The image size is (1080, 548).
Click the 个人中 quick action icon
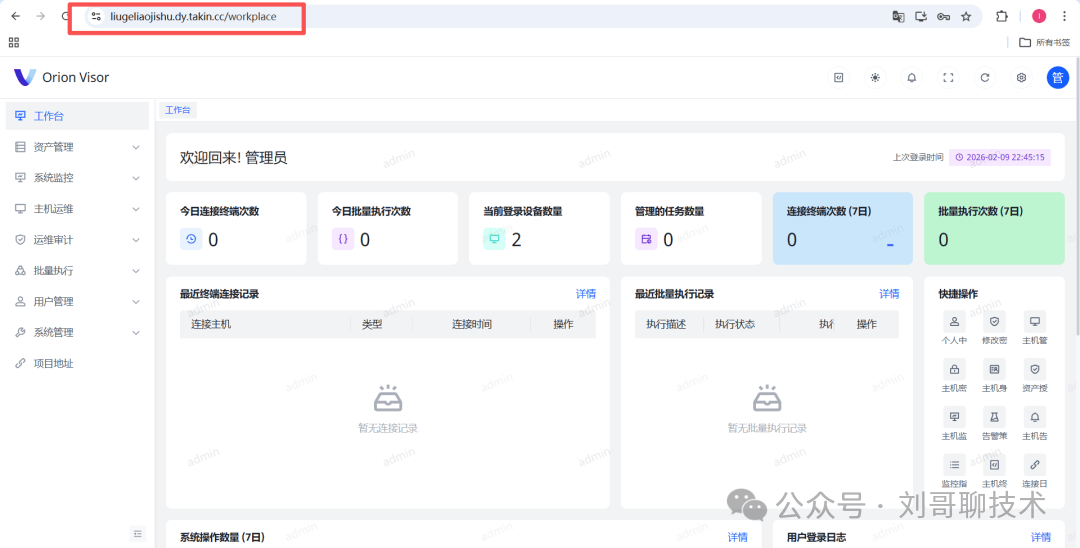[954, 322]
